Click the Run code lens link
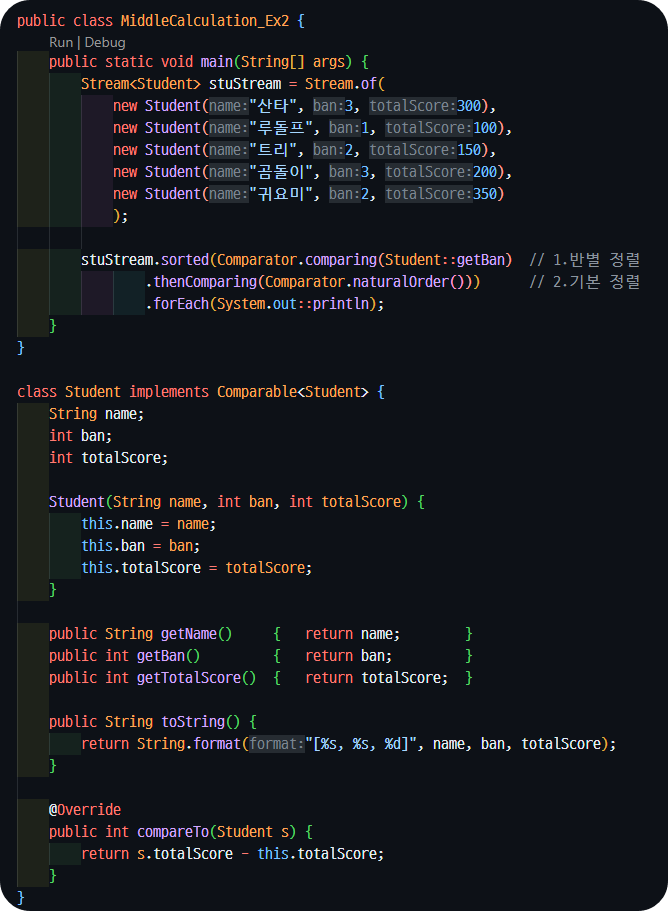This screenshot has height=911, width=668. (61, 42)
